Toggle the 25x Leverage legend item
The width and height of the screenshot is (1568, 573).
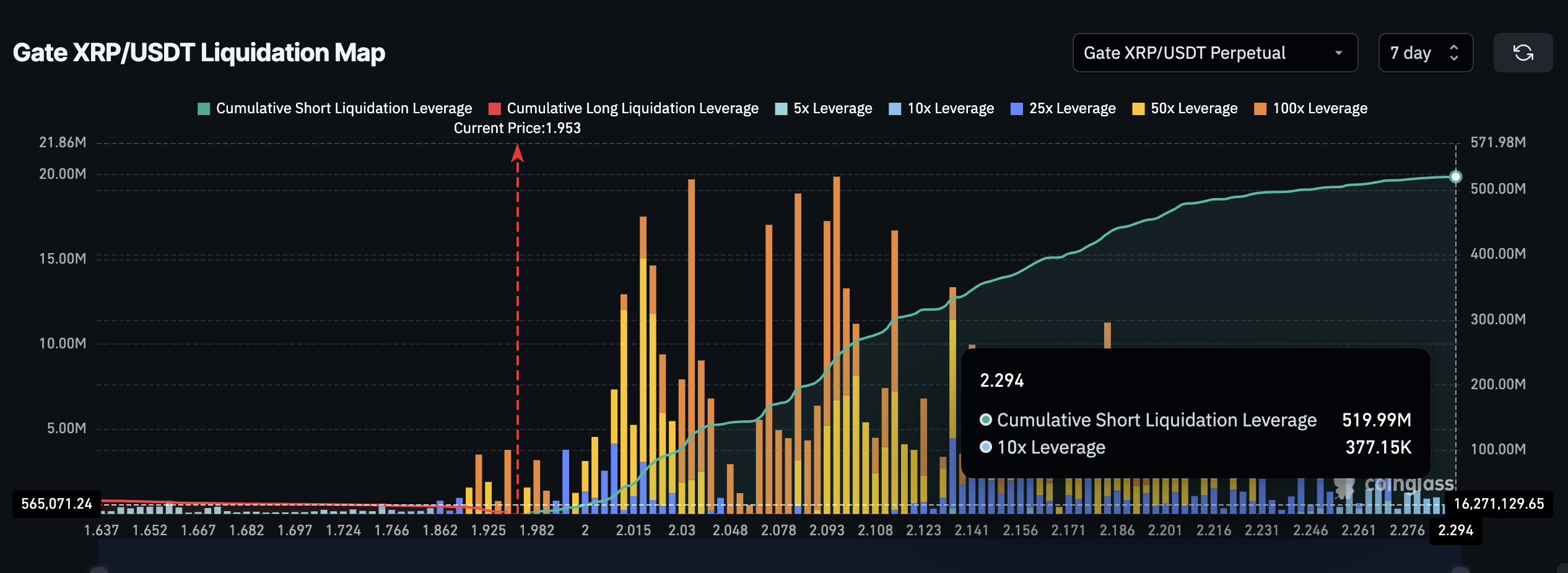pos(1063,108)
